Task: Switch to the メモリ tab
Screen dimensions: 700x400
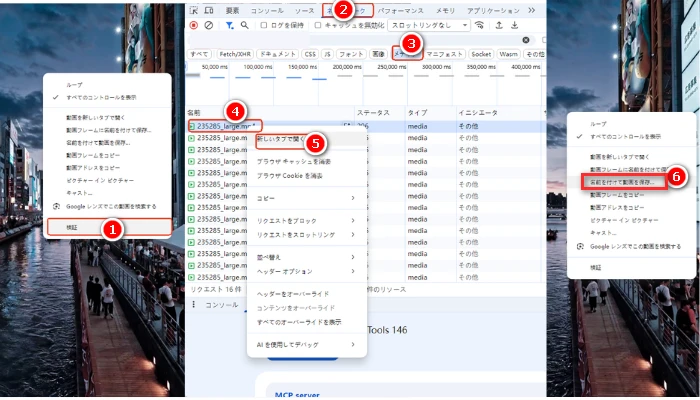Action: click(446, 11)
